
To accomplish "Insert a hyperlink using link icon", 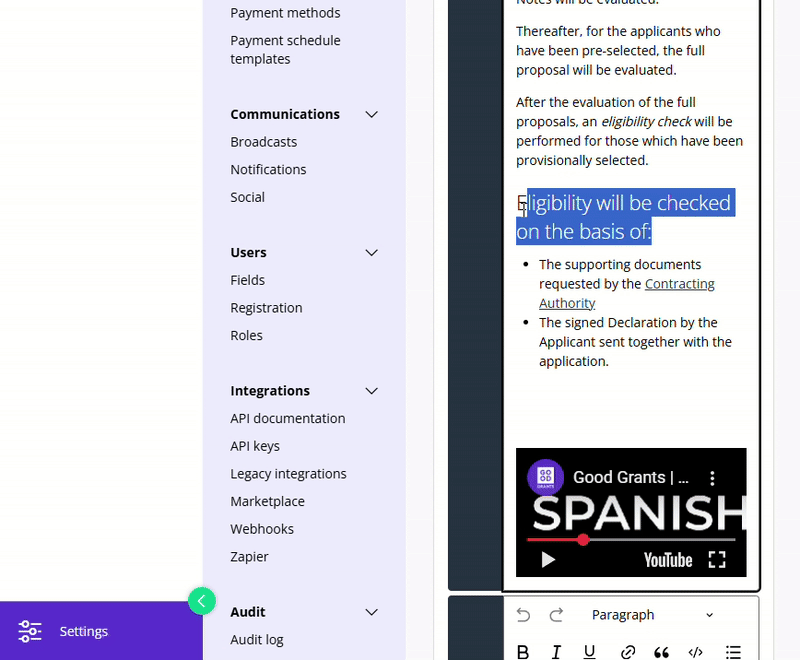I will click(628, 652).
